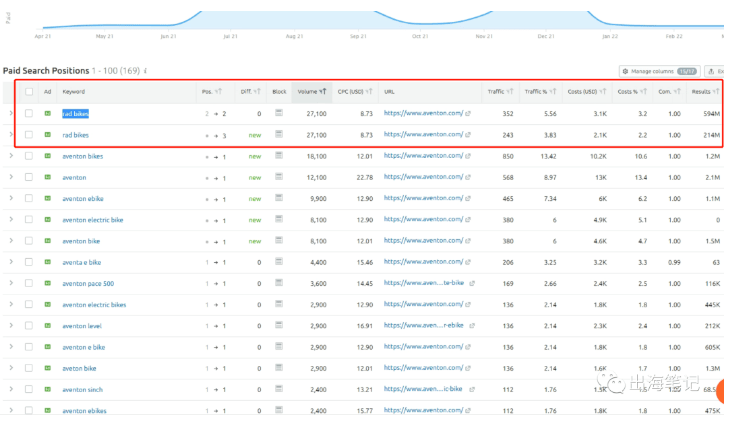The width and height of the screenshot is (732, 422).
Task: Open the highlighted rad bikes keyword link
Action: [75, 113]
